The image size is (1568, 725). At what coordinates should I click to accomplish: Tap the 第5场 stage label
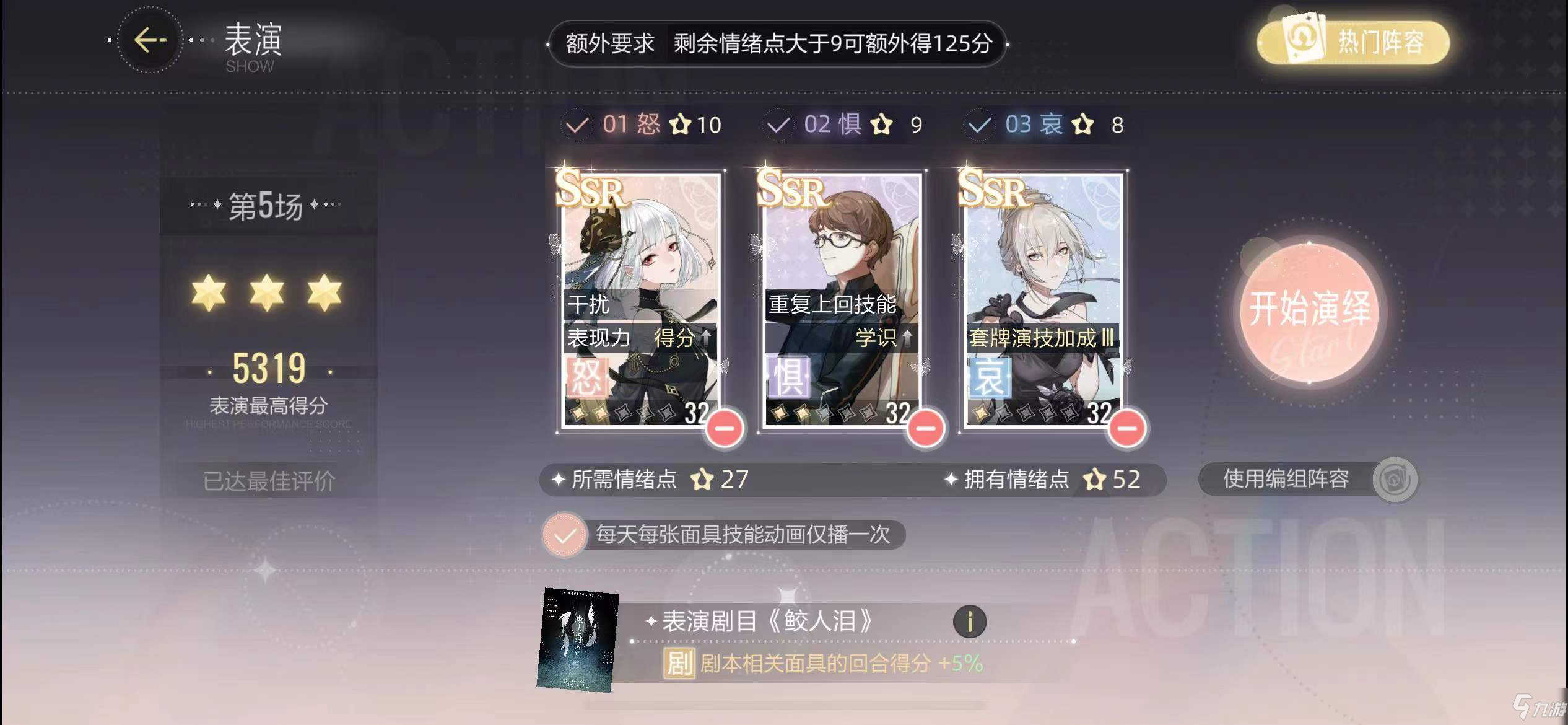(x=266, y=206)
